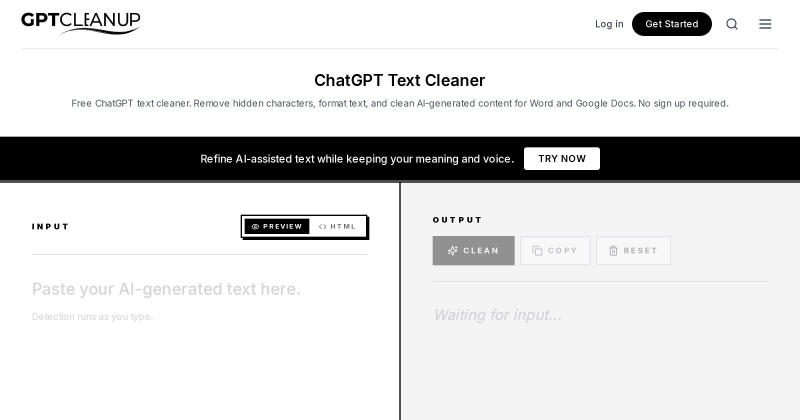
Task: Click the Get Started button
Action: [x=671, y=24]
